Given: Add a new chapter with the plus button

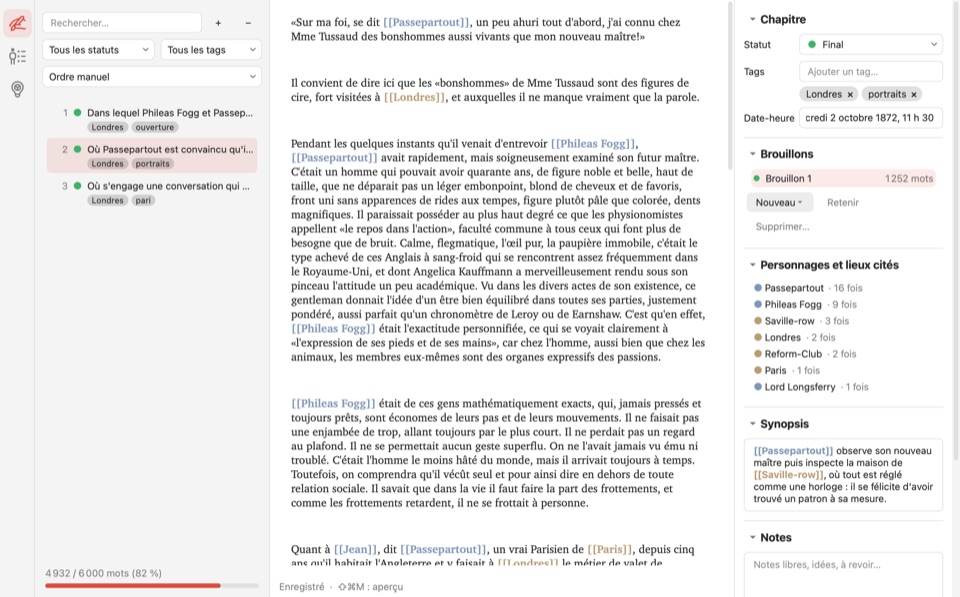Looking at the screenshot, I should click(x=218, y=23).
